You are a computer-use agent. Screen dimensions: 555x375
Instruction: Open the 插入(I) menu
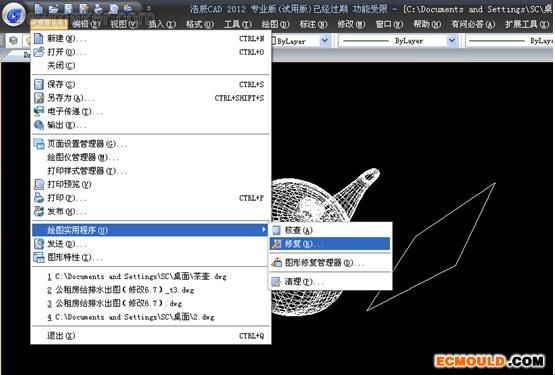(x=161, y=24)
